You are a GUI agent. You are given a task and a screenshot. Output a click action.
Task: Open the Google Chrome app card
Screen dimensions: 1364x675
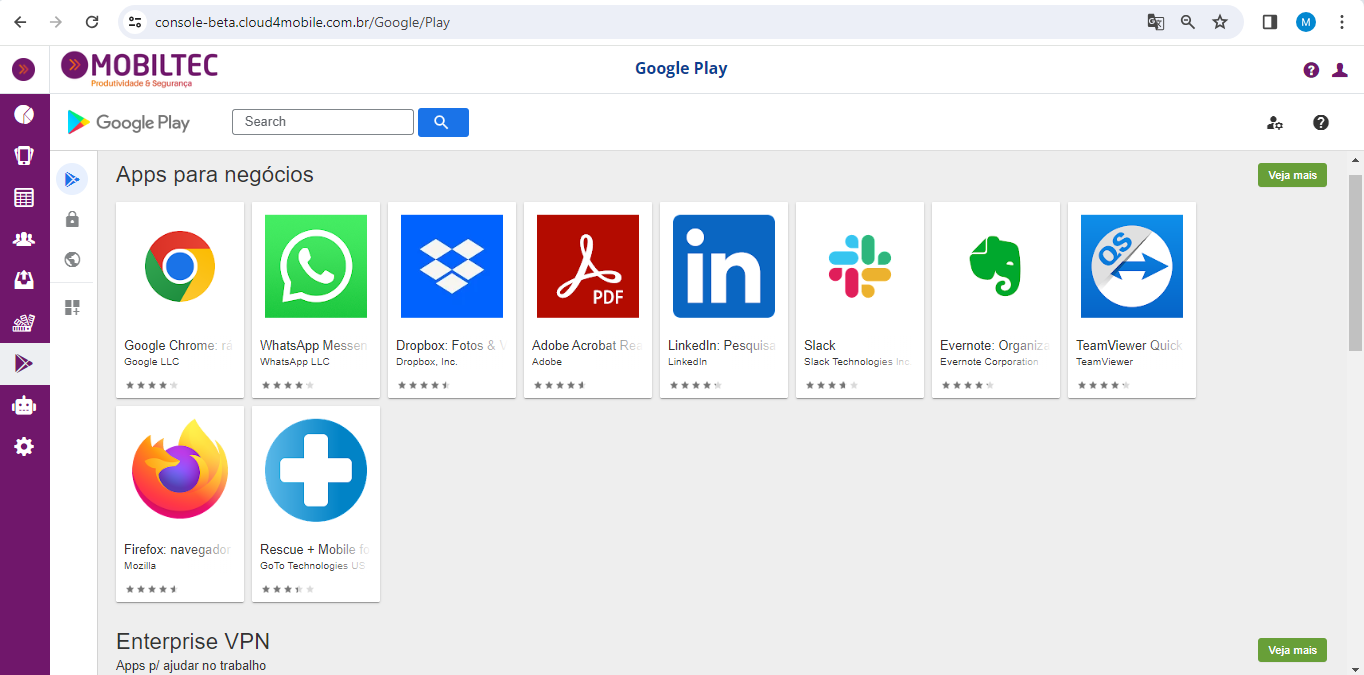tap(180, 300)
